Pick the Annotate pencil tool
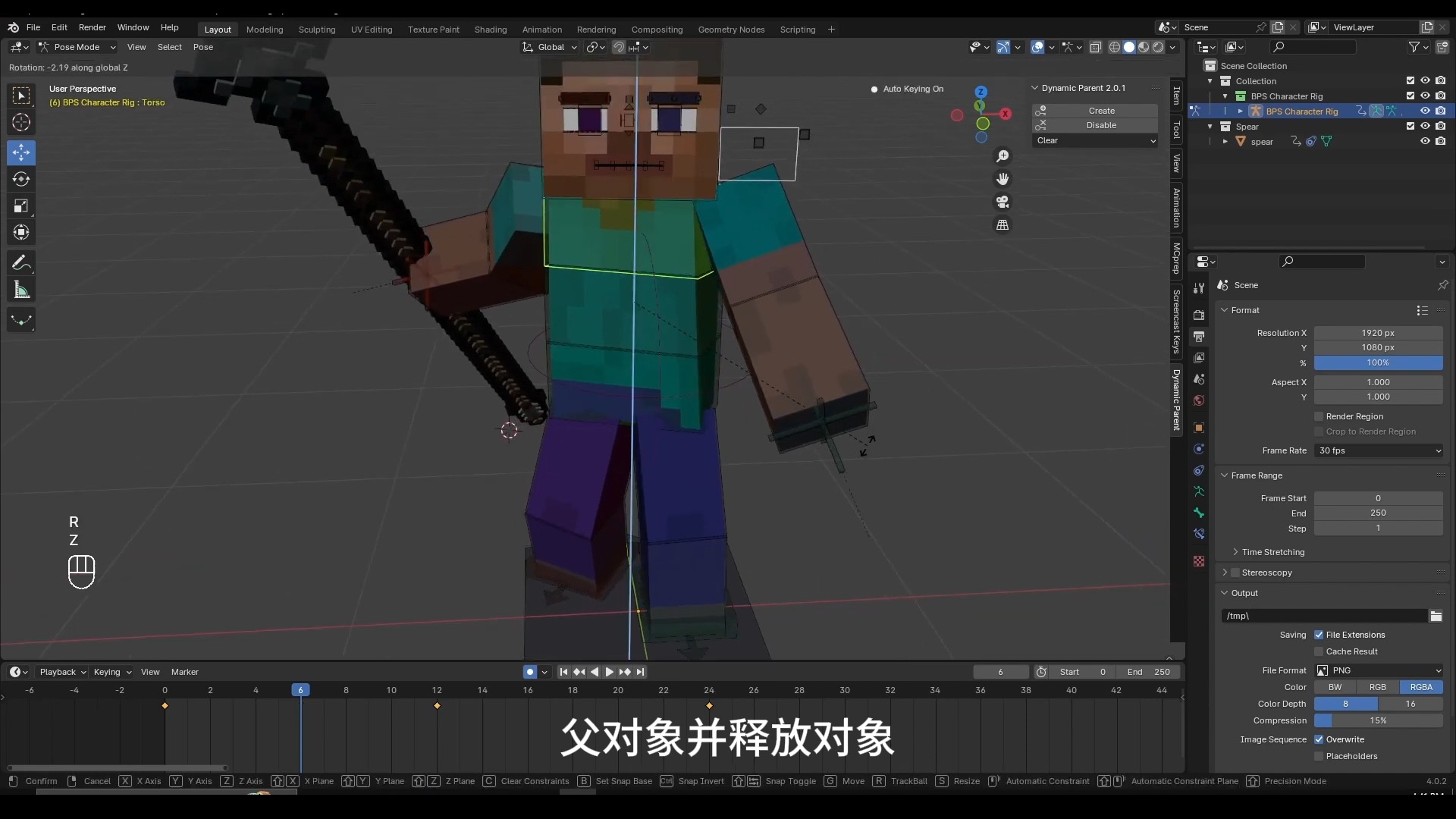 click(x=21, y=263)
